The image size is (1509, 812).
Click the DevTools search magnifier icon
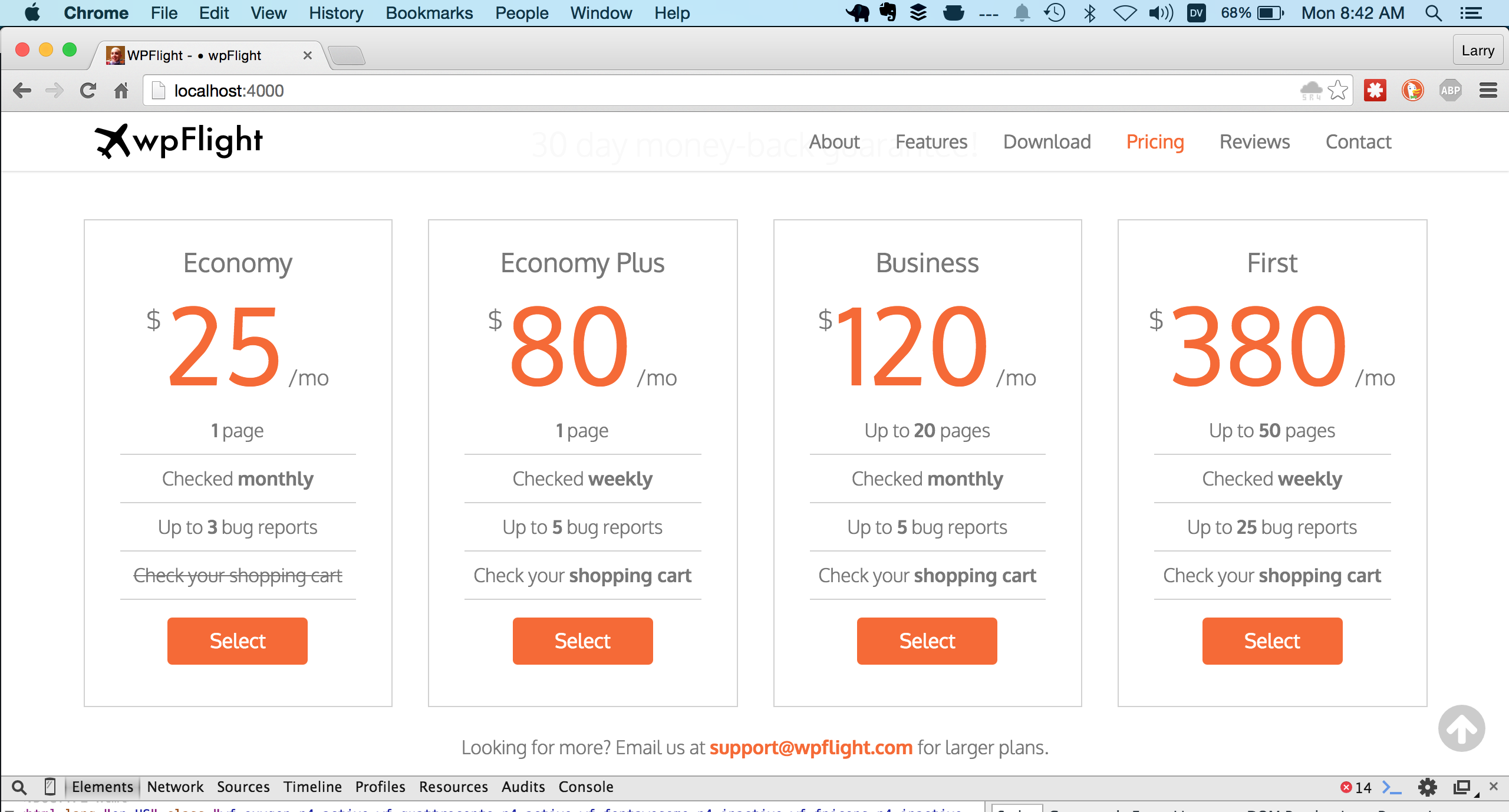click(19, 787)
